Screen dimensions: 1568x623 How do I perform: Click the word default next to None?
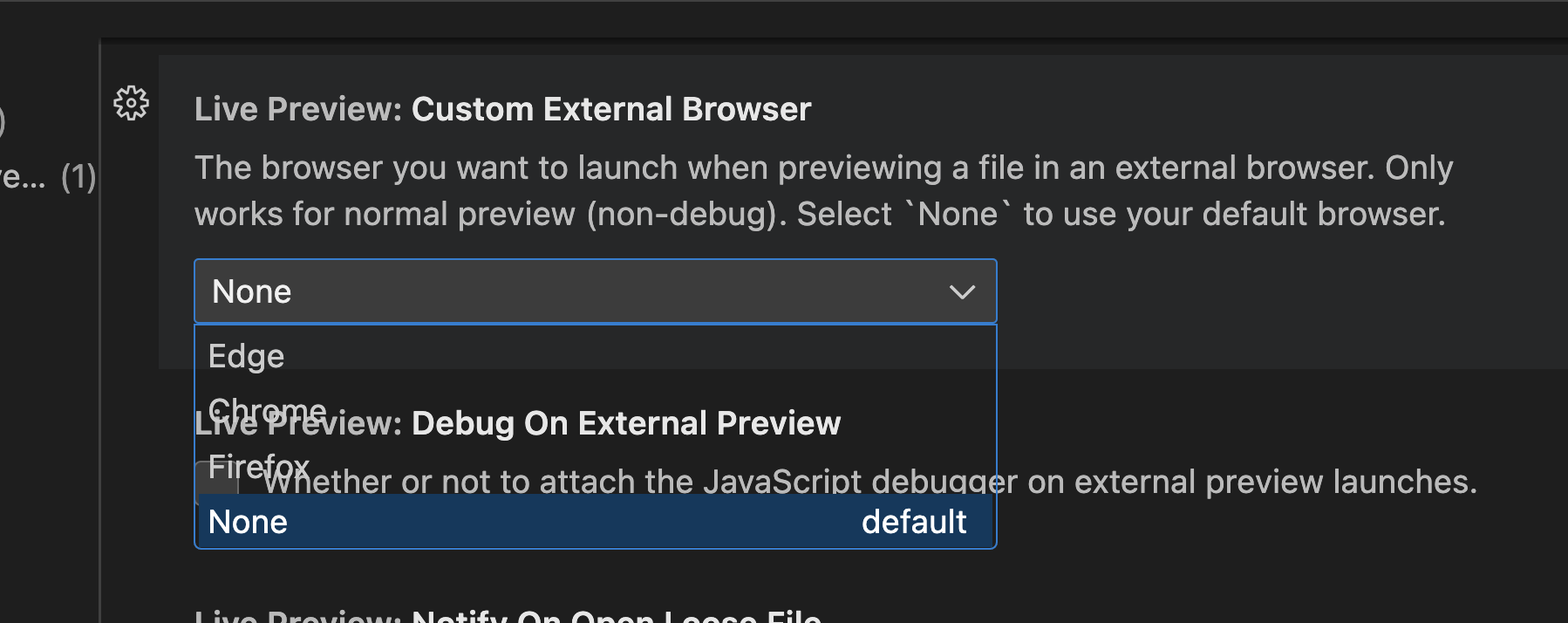(913, 521)
